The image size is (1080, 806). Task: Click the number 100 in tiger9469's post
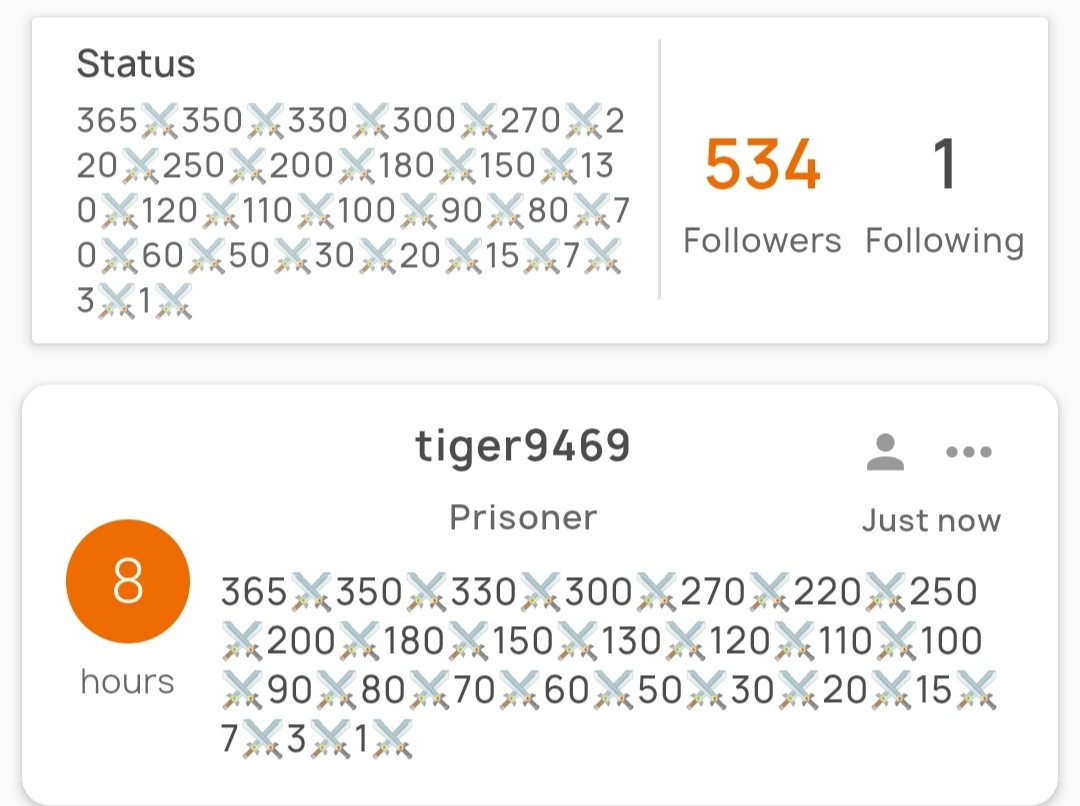(x=951, y=641)
